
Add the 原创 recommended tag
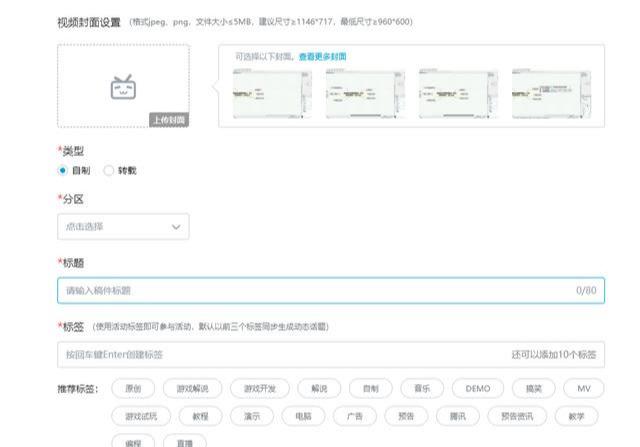133,388
